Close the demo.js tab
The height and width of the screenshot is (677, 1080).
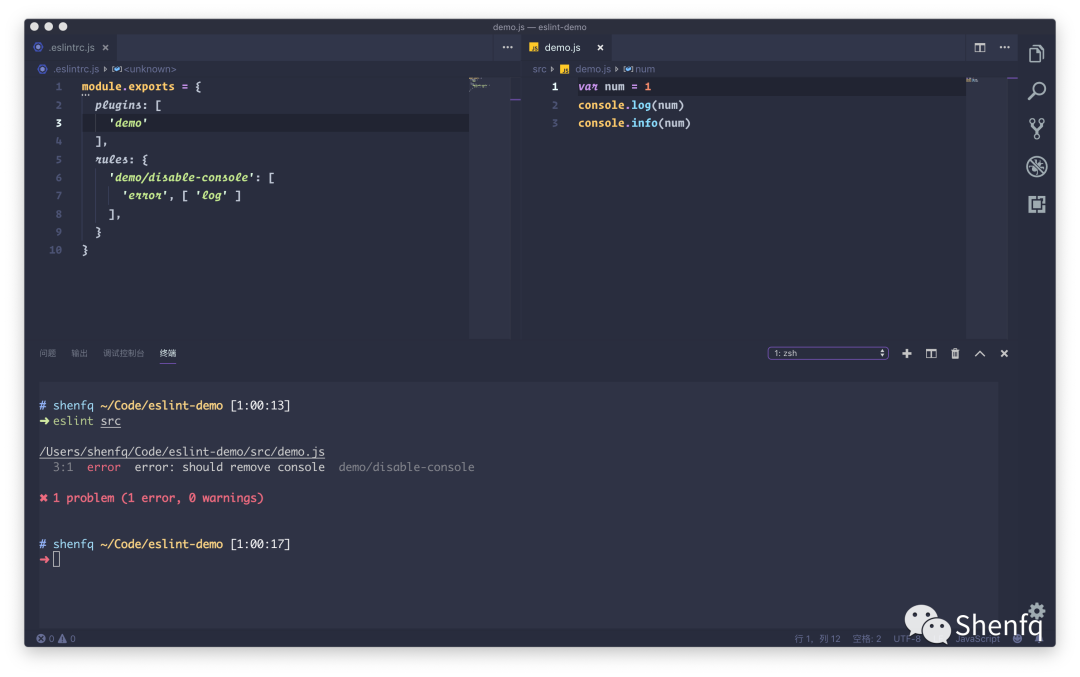600,48
